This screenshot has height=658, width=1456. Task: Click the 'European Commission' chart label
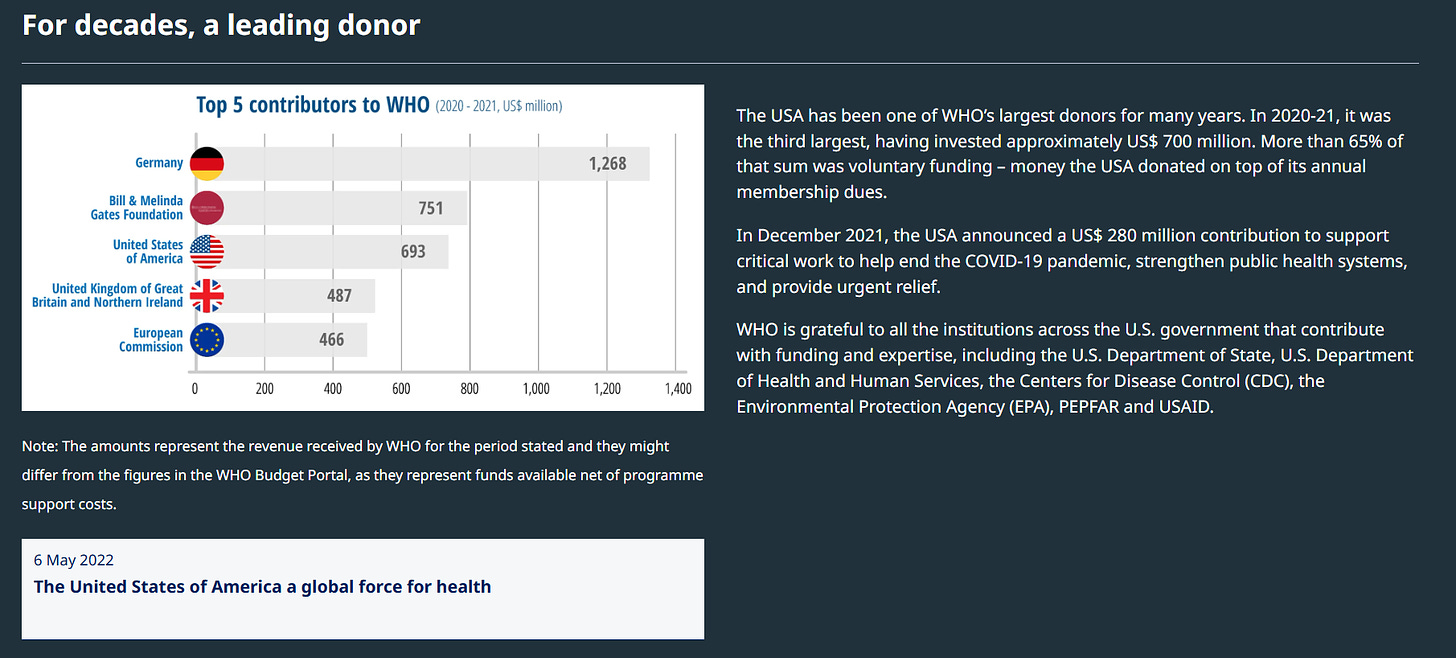pos(151,340)
